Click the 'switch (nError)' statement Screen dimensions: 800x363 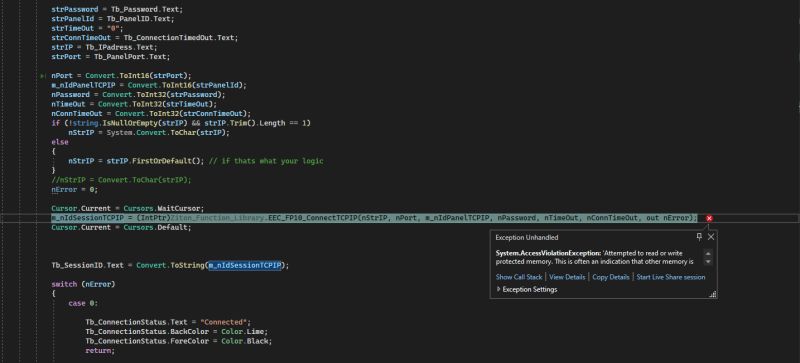(x=83, y=284)
